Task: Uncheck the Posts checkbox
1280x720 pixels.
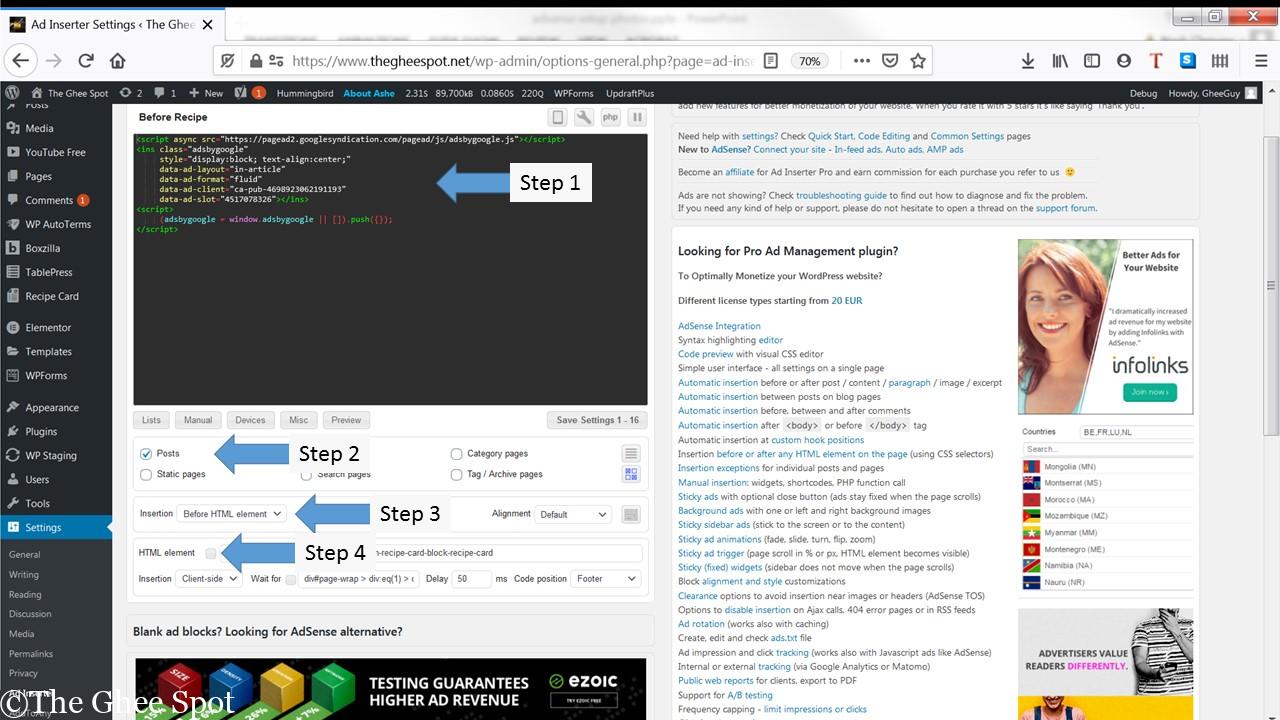Action: (146, 454)
